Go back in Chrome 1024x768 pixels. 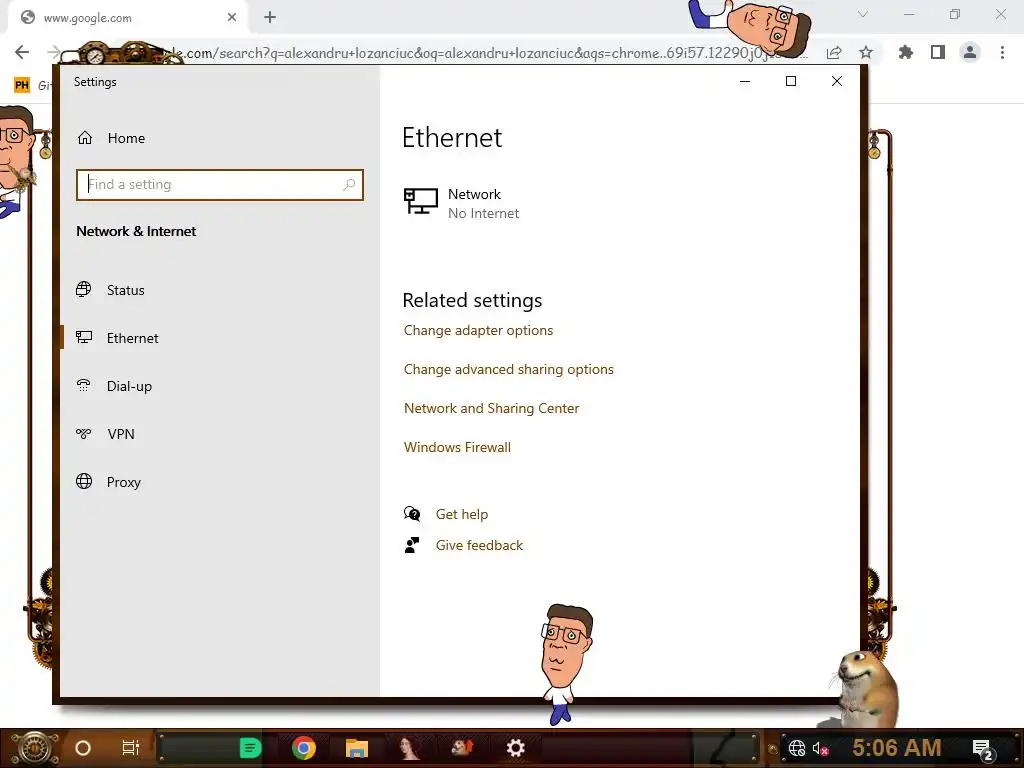(x=22, y=52)
